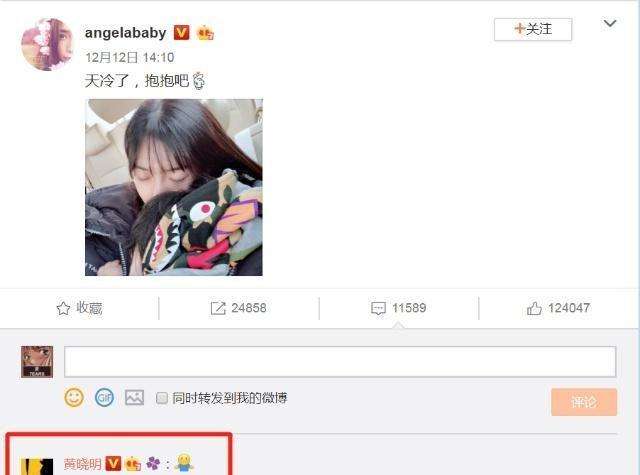The height and width of the screenshot is (475, 640).
Task: Open the commenter name 黄晓明 link
Action: (83, 464)
